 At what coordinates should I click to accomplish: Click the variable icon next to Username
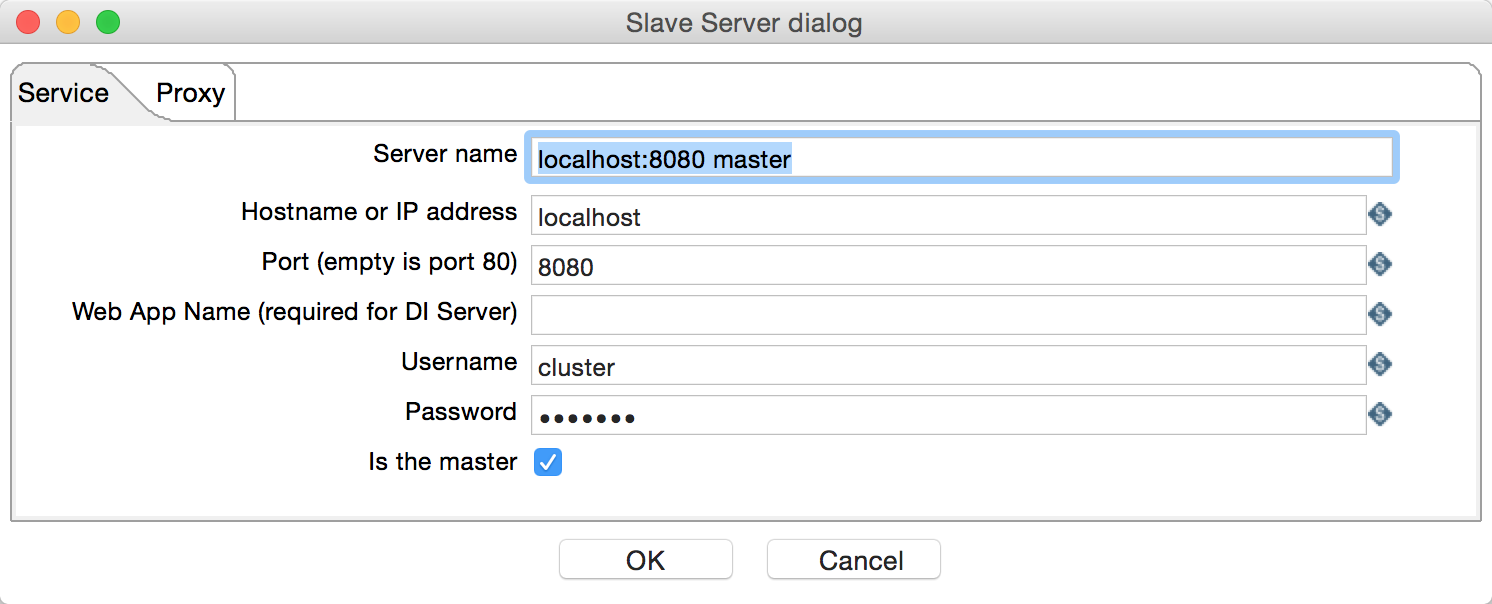coord(1380,364)
